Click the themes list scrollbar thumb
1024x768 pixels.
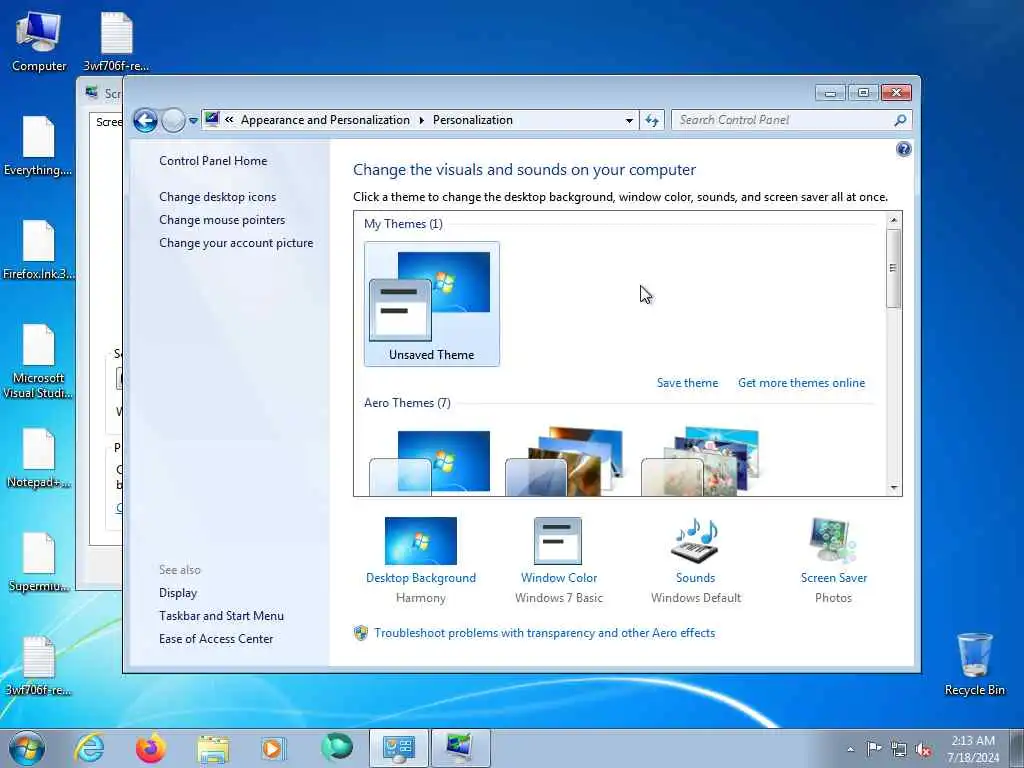coord(893,268)
